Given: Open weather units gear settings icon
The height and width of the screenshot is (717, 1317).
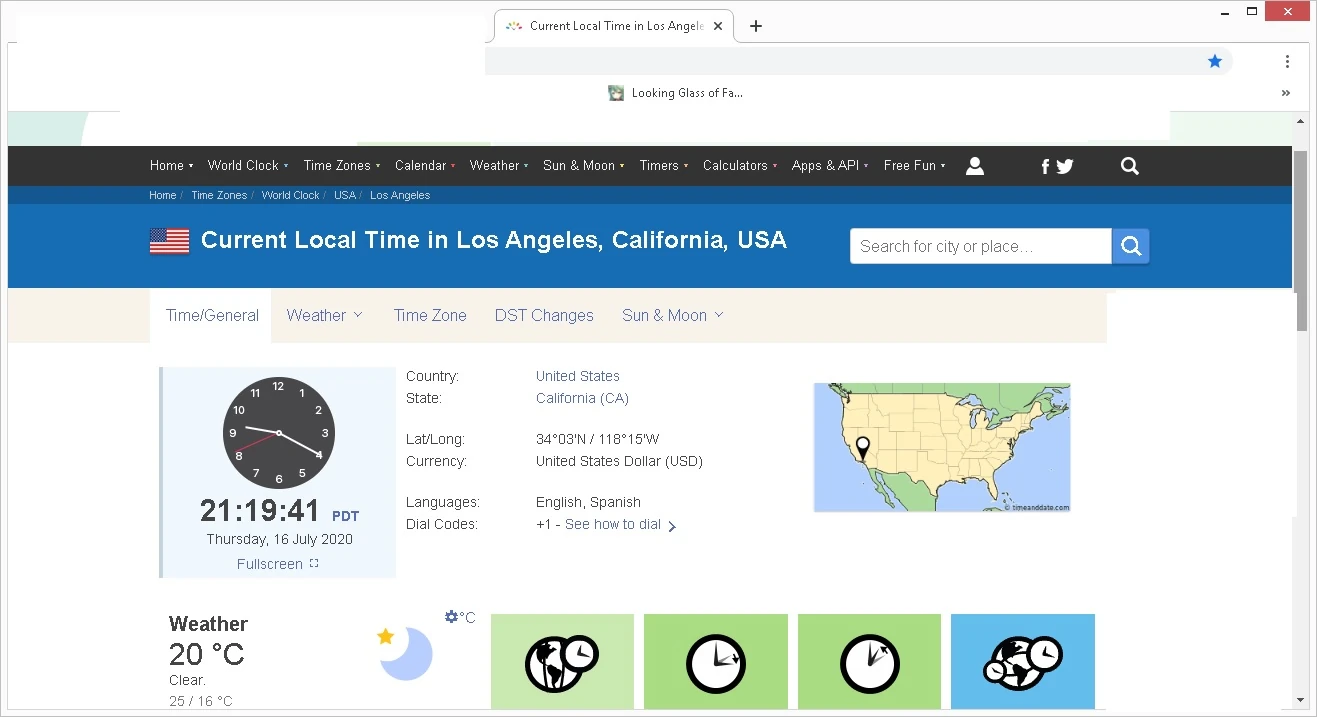Looking at the screenshot, I should coord(452,617).
